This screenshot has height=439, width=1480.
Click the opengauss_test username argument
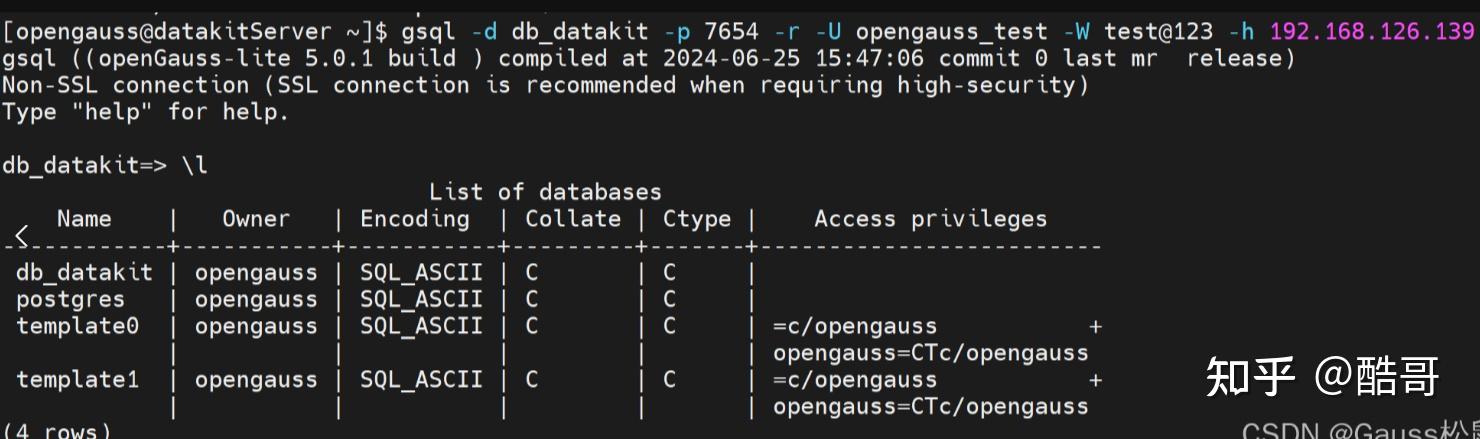coord(952,32)
